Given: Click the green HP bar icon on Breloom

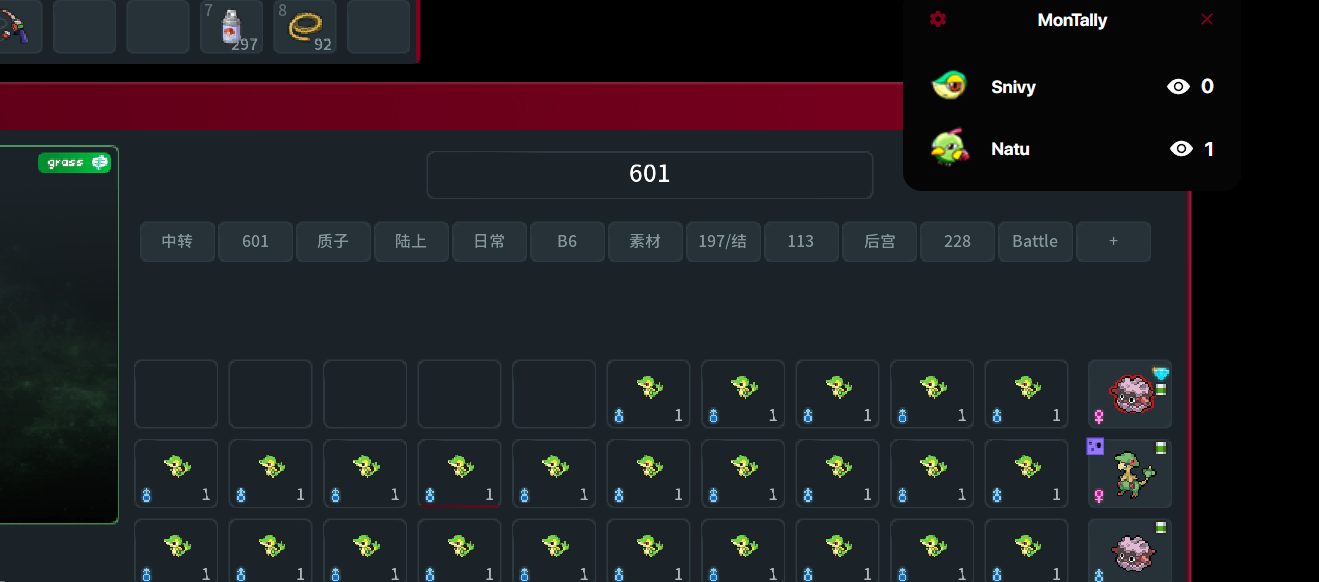Looking at the screenshot, I should [x=1161, y=448].
